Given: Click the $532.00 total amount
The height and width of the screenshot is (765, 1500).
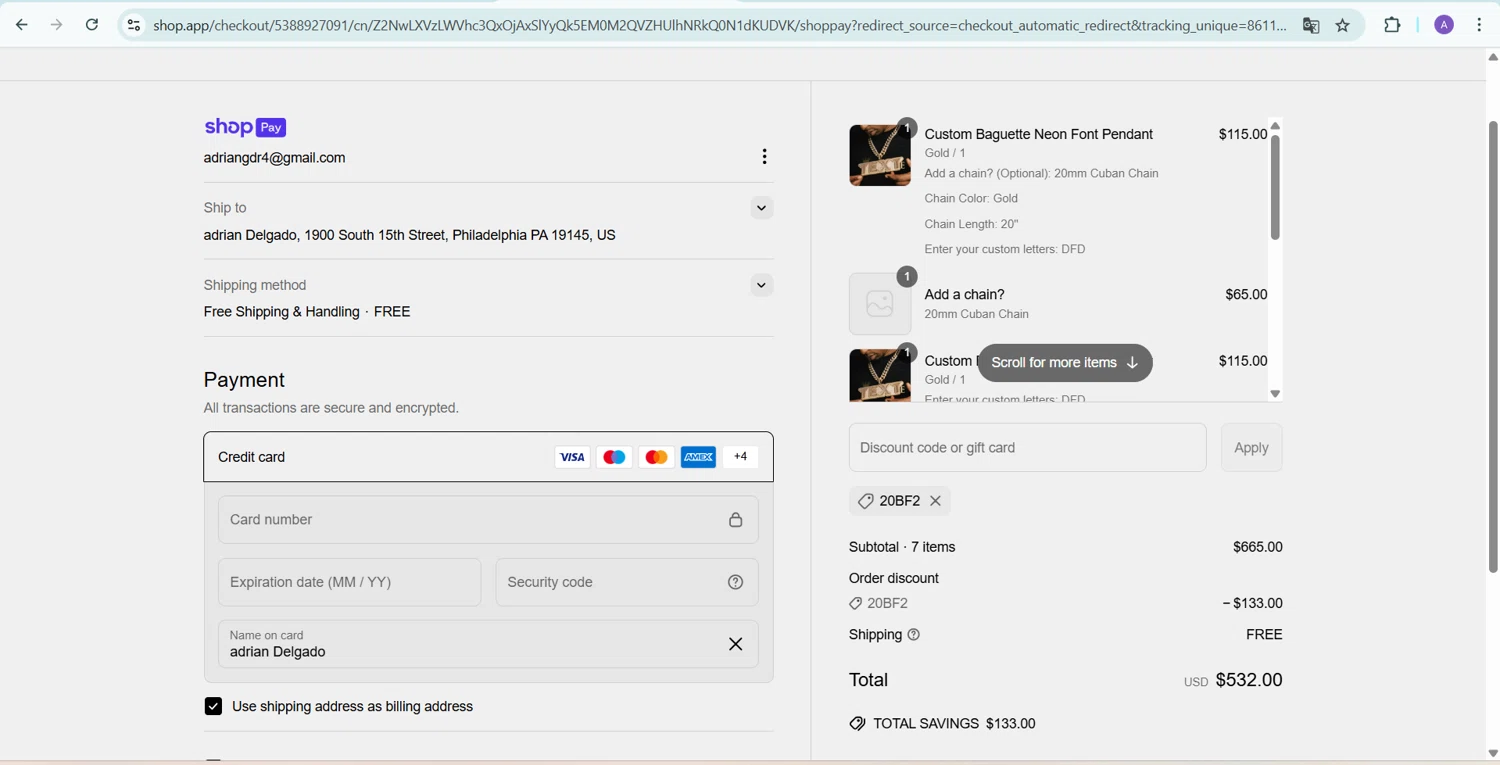Looking at the screenshot, I should coord(1249,680).
